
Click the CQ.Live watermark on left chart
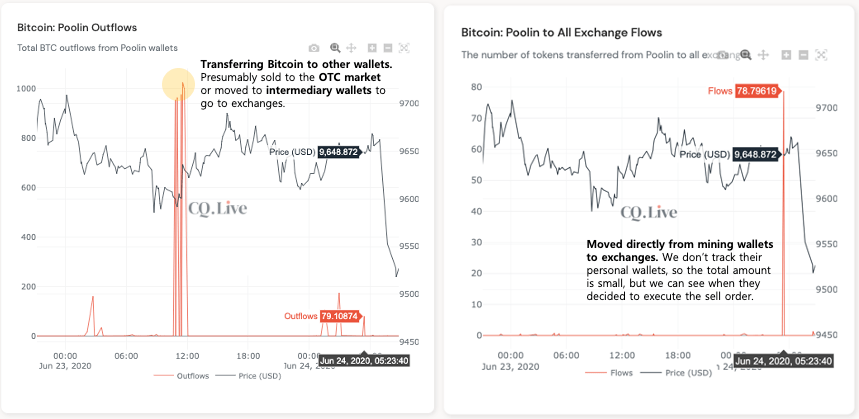[216, 208]
